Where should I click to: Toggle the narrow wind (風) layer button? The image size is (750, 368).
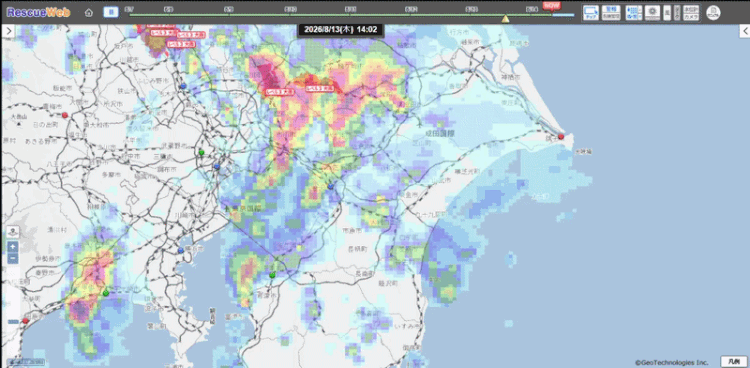click(x=667, y=12)
